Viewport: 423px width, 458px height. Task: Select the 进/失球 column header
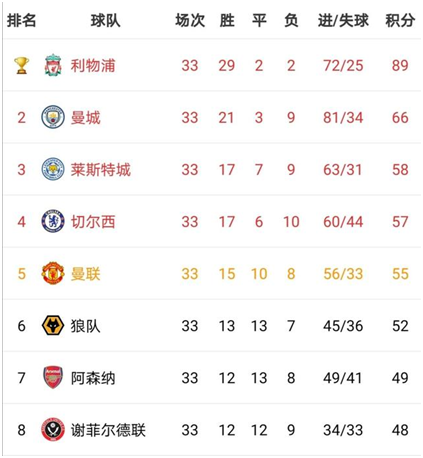343,20
